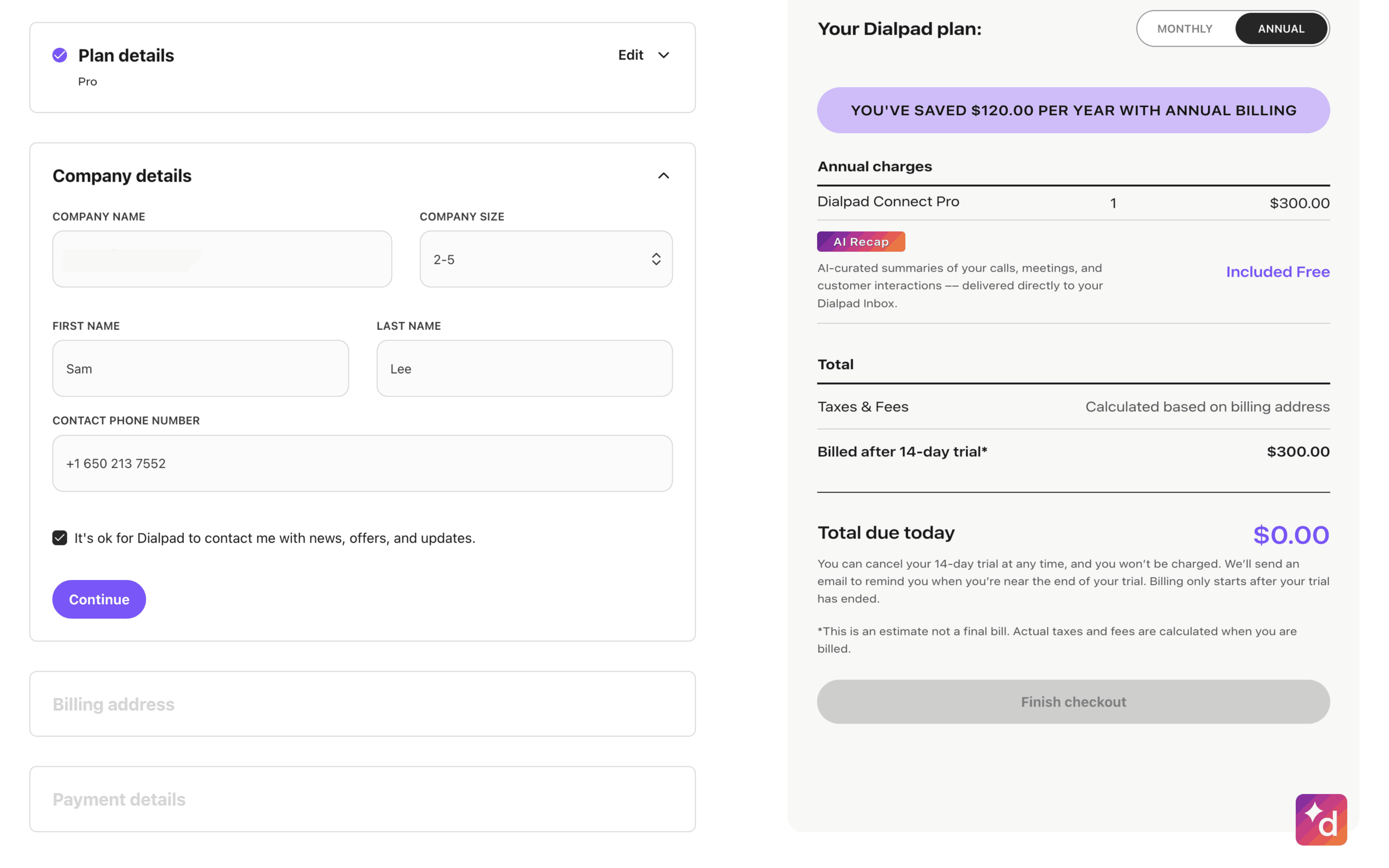Expand Plan details with chevron arrow
The image size is (1389, 868).
663,55
